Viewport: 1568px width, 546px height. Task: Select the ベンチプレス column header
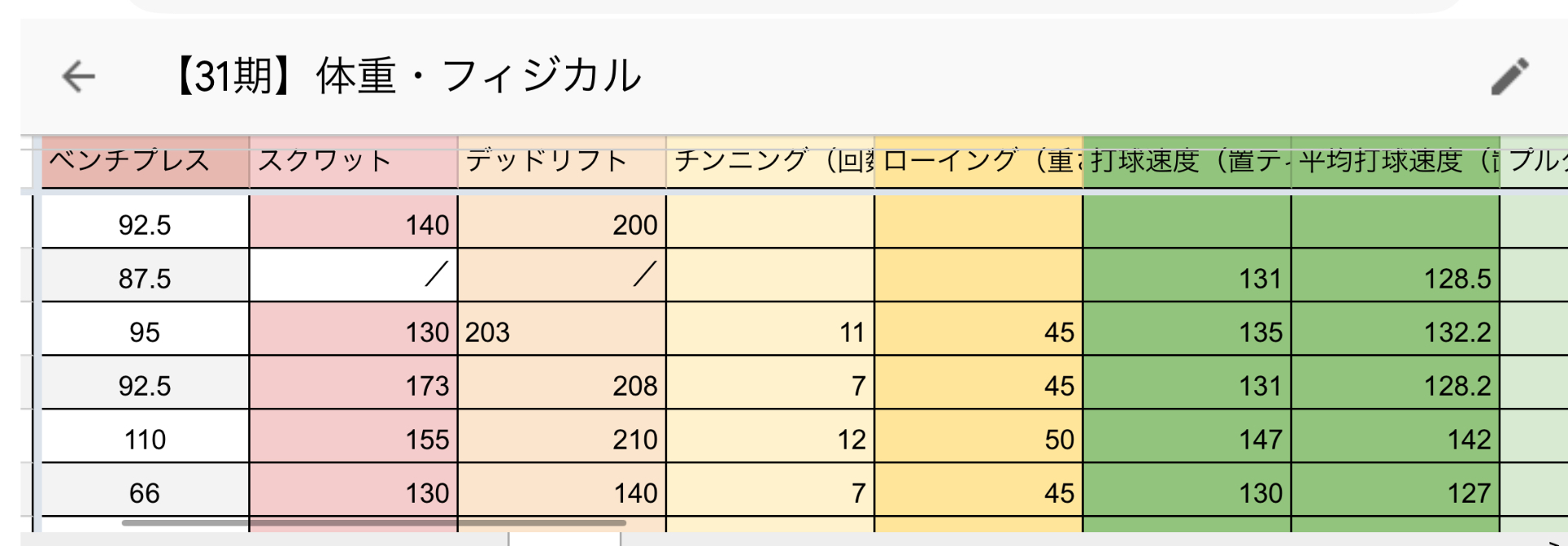click(x=145, y=162)
